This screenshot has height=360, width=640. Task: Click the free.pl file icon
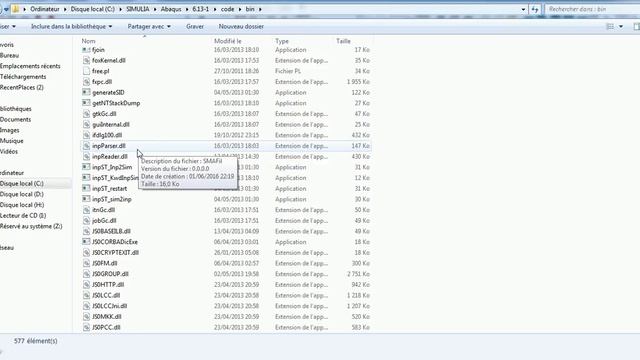tap(86, 71)
